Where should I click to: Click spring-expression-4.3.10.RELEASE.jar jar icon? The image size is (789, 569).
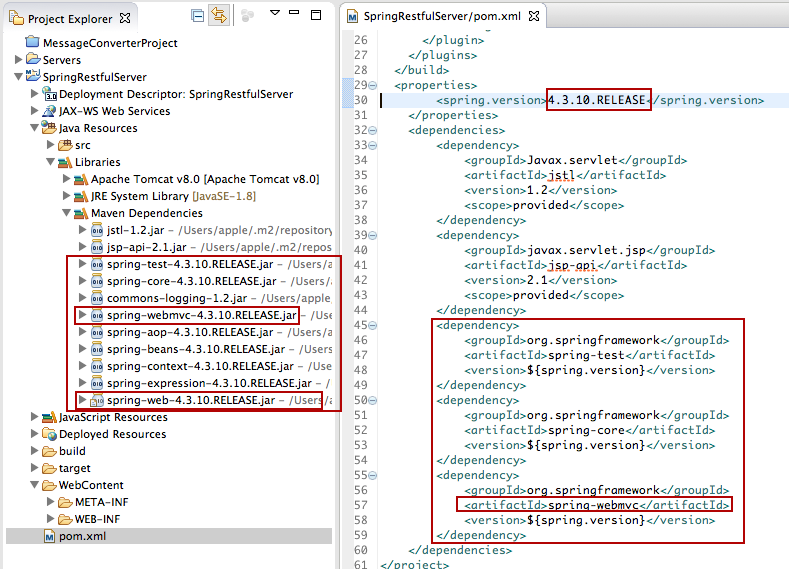97,383
